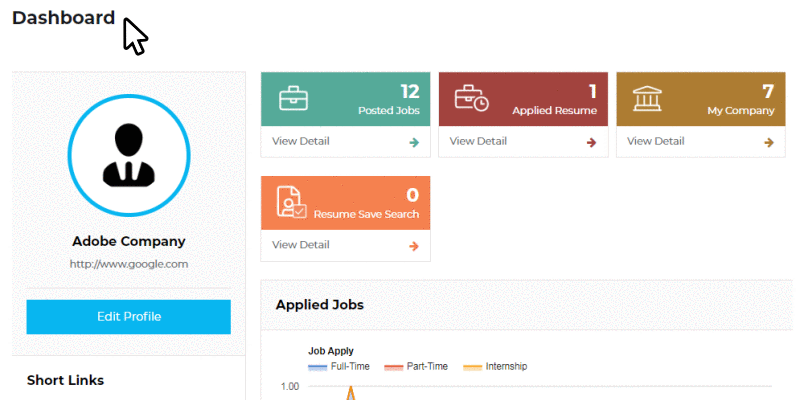Toggle Internship series in chart legend
This screenshot has height=400, width=800.
495,366
